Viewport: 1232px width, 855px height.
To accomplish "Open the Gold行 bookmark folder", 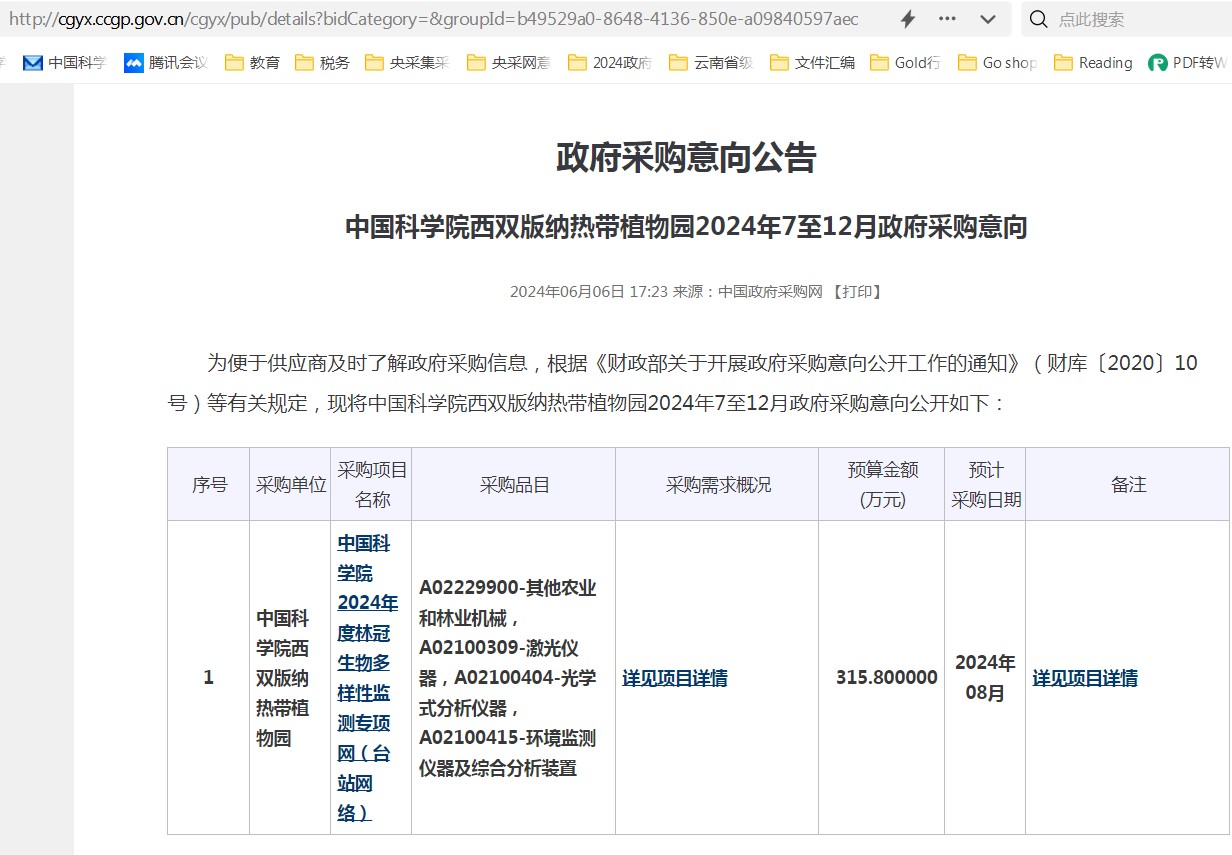I will tap(905, 63).
